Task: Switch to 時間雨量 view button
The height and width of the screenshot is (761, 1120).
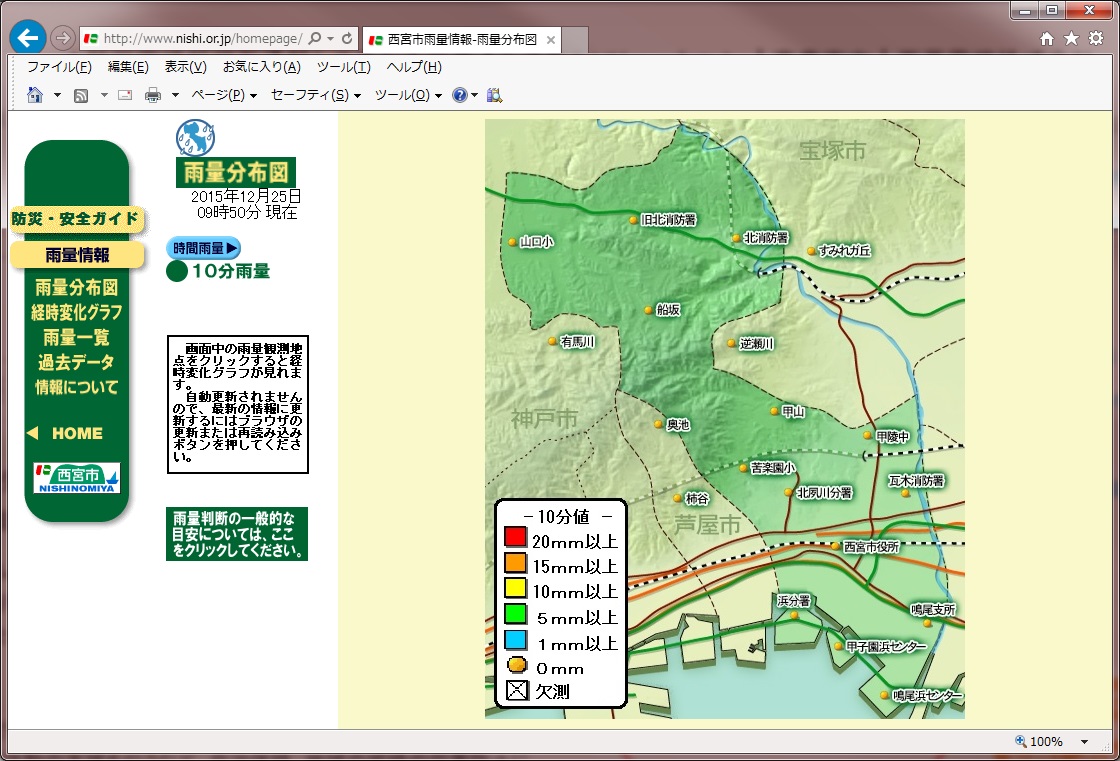Action: 203,248
